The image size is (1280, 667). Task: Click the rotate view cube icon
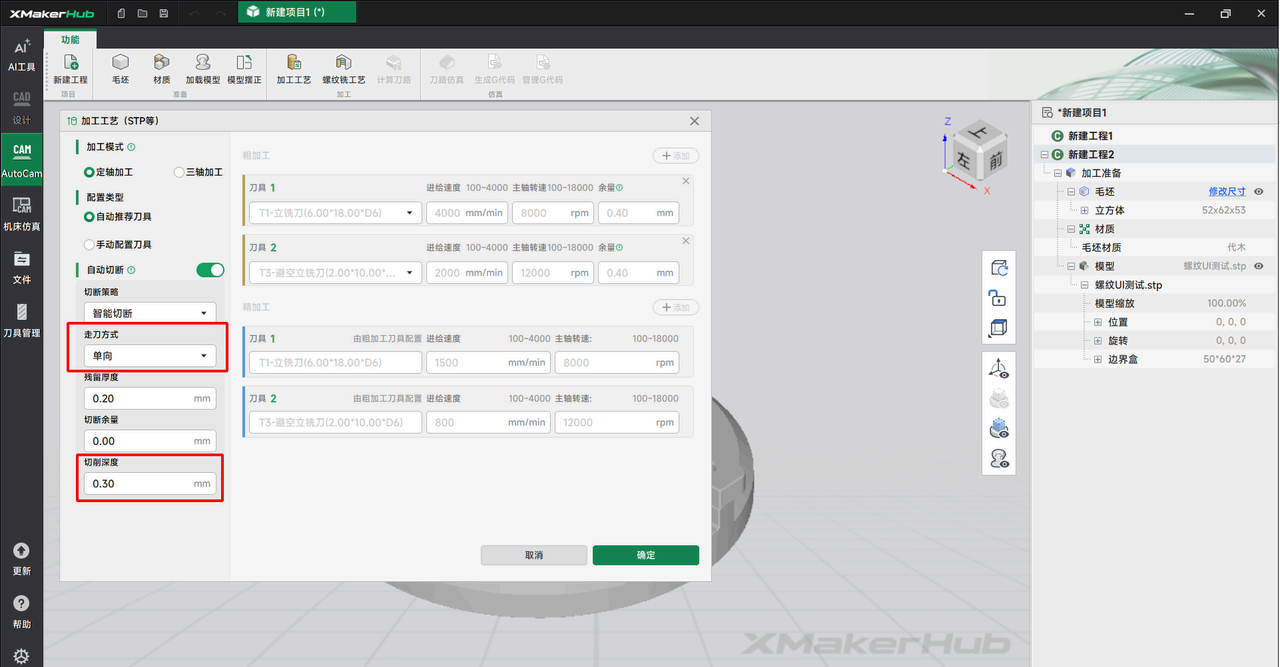click(999, 268)
